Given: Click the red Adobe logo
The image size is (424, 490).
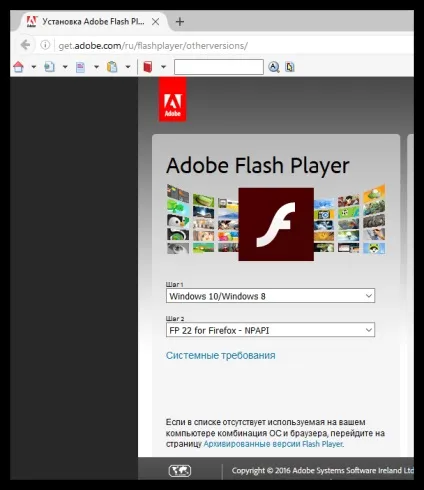Looking at the screenshot, I should tap(172, 100).
